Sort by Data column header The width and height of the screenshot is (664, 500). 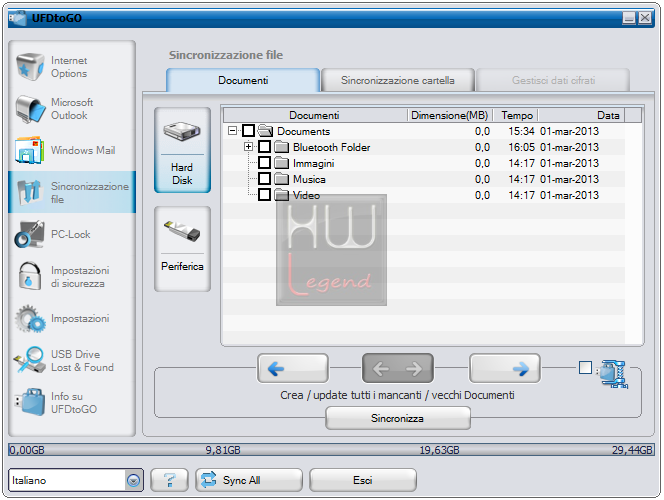pos(581,115)
